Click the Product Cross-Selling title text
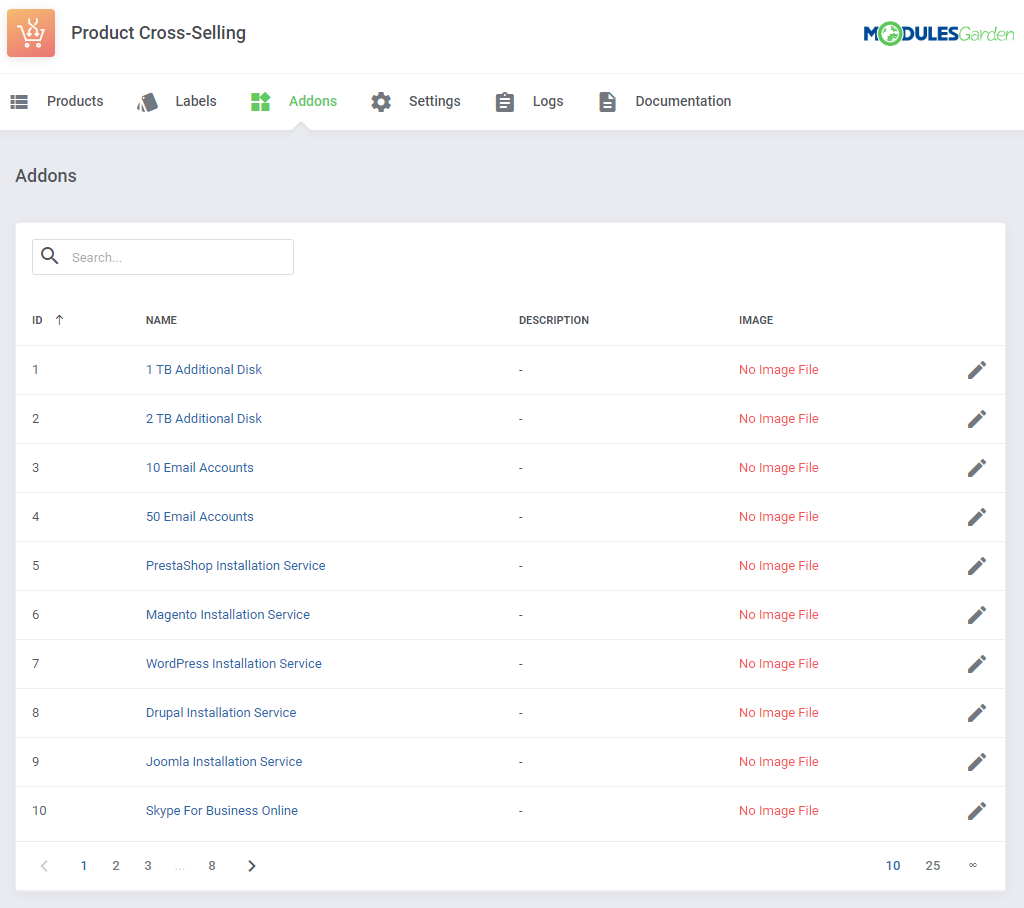This screenshot has width=1024, height=908. coord(159,33)
